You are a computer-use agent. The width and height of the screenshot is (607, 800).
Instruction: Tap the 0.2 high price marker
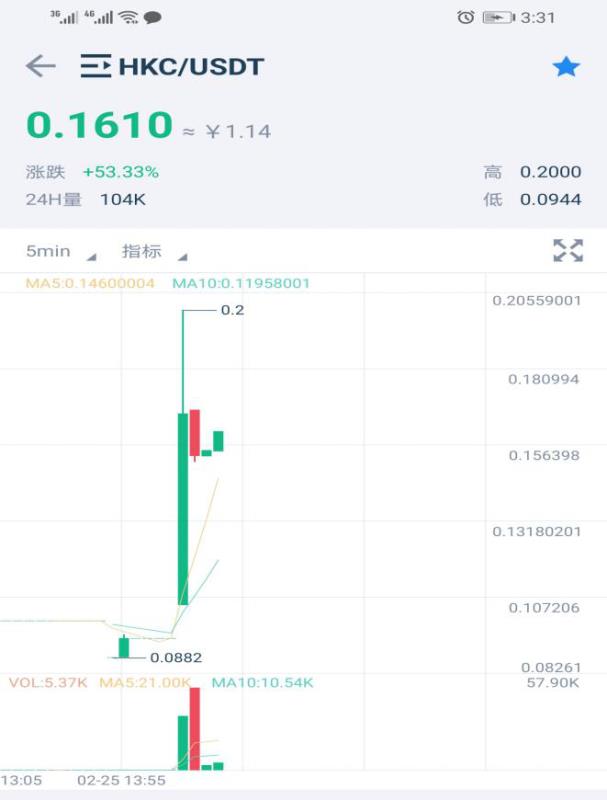(232, 310)
